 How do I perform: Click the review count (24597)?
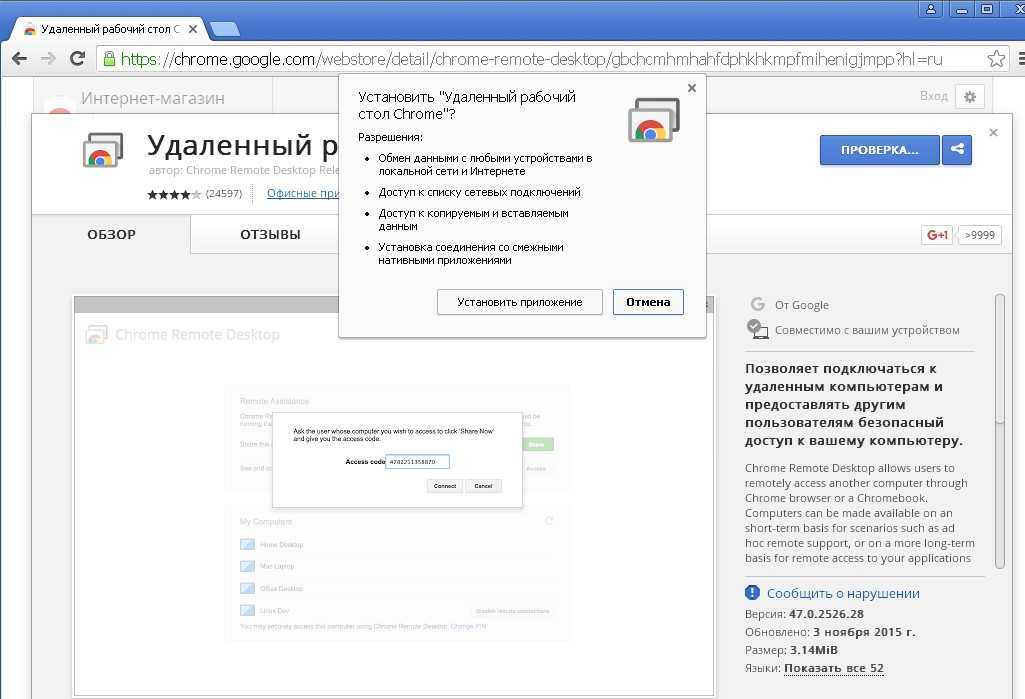tap(224, 194)
